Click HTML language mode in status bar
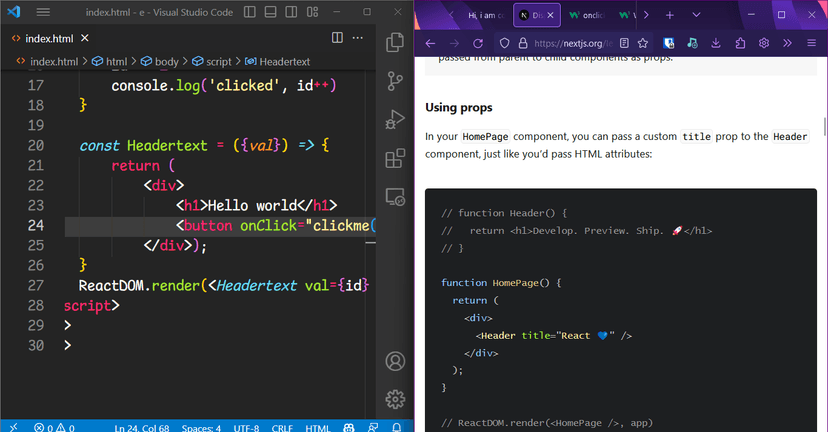828x432 pixels. coord(317,428)
